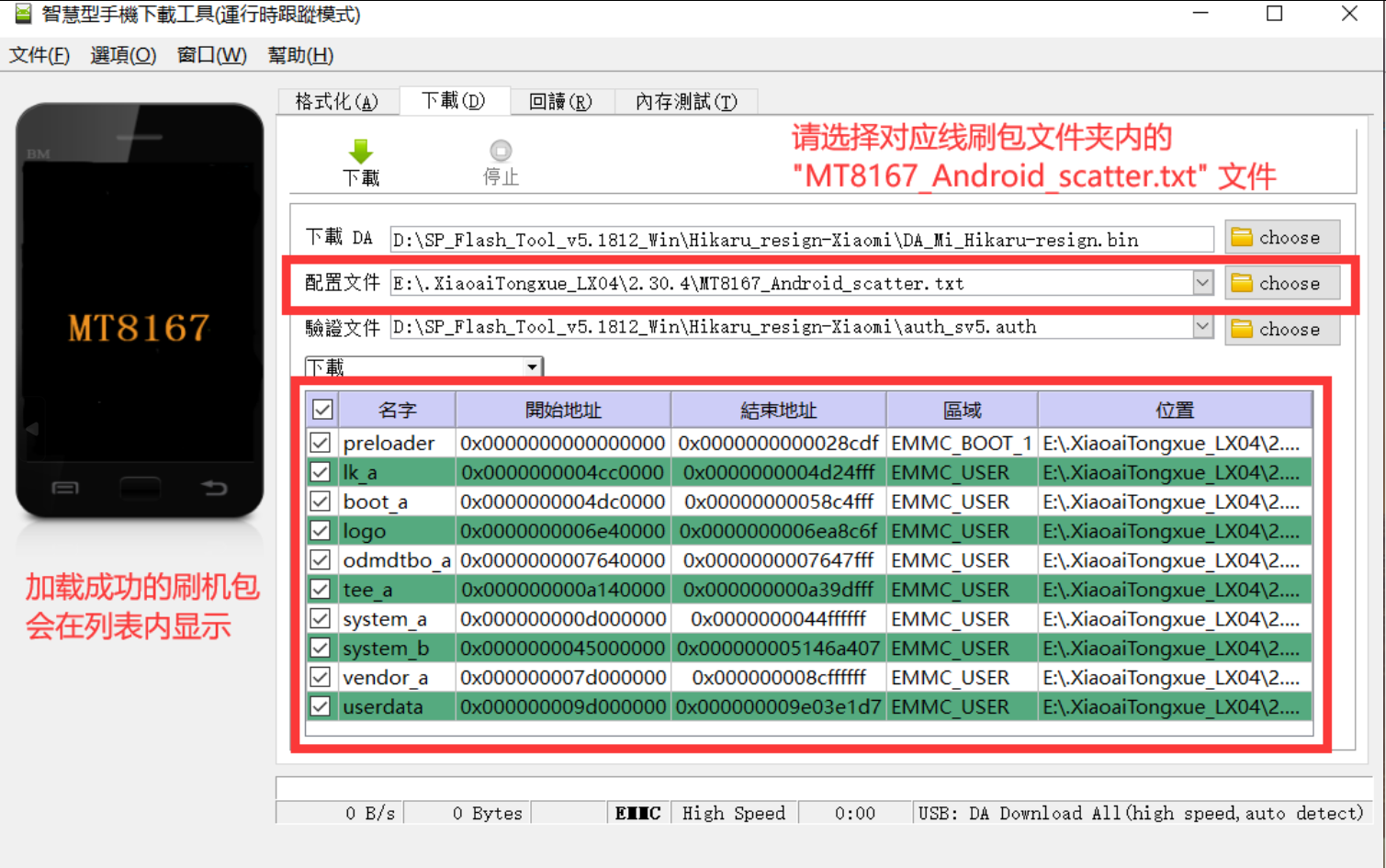
Task: Toggle the select-all checkbox in list header
Action: point(321,409)
